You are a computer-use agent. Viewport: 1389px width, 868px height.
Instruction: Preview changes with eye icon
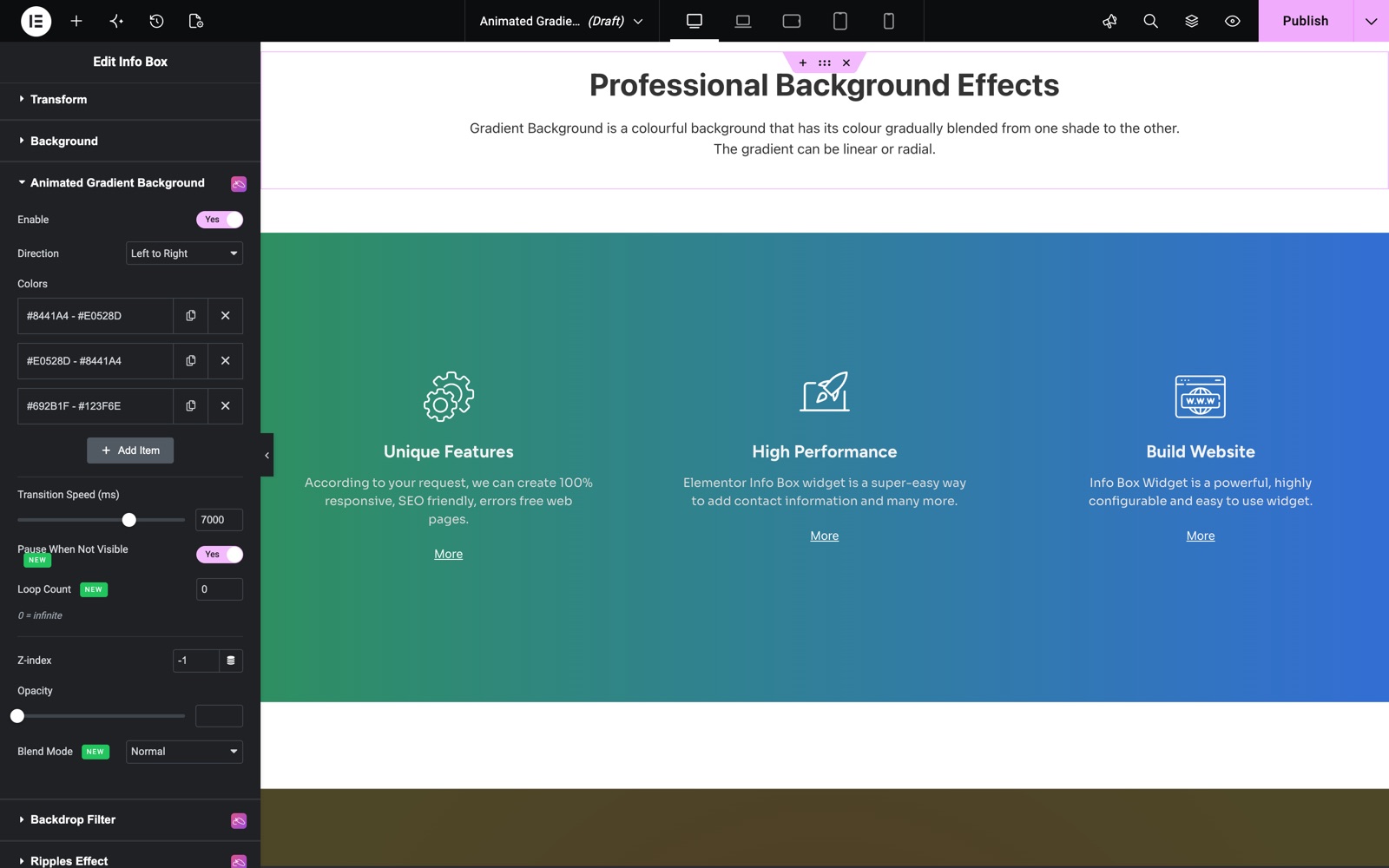click(1232, 21)
